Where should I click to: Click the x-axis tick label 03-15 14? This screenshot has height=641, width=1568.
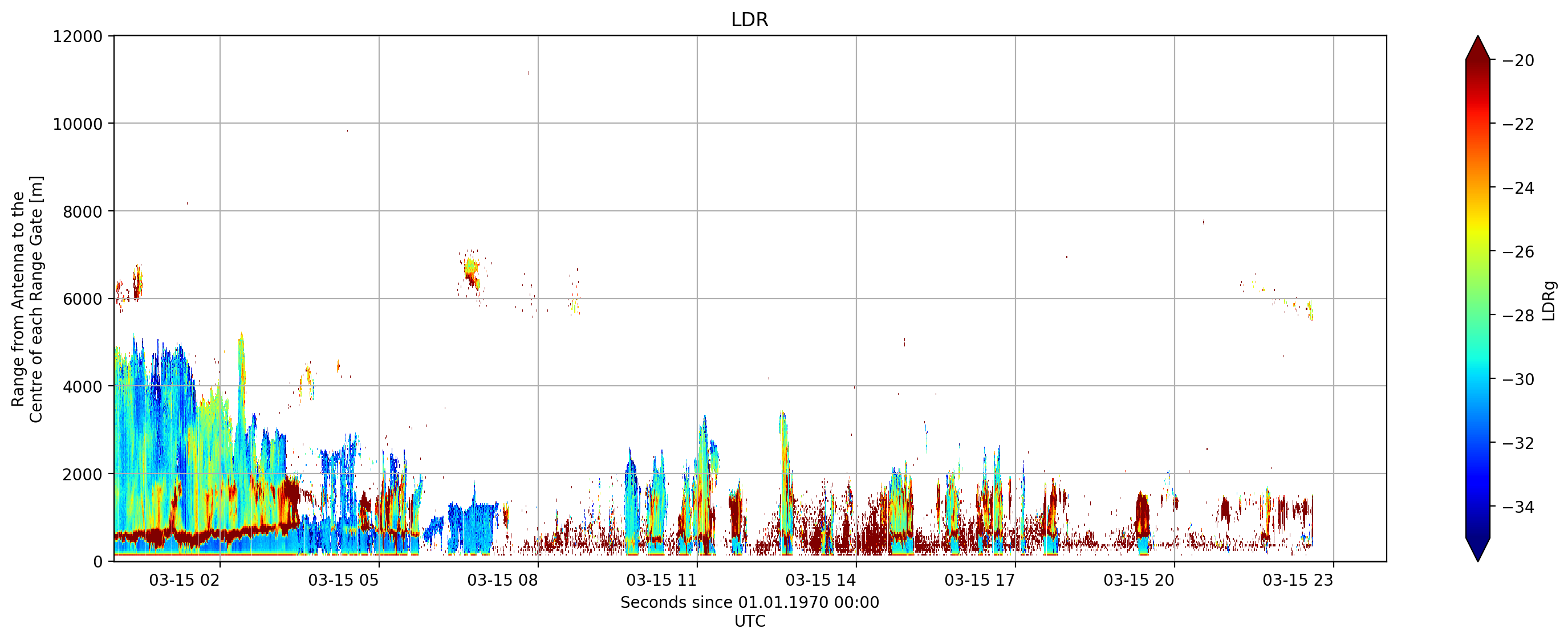820,580
